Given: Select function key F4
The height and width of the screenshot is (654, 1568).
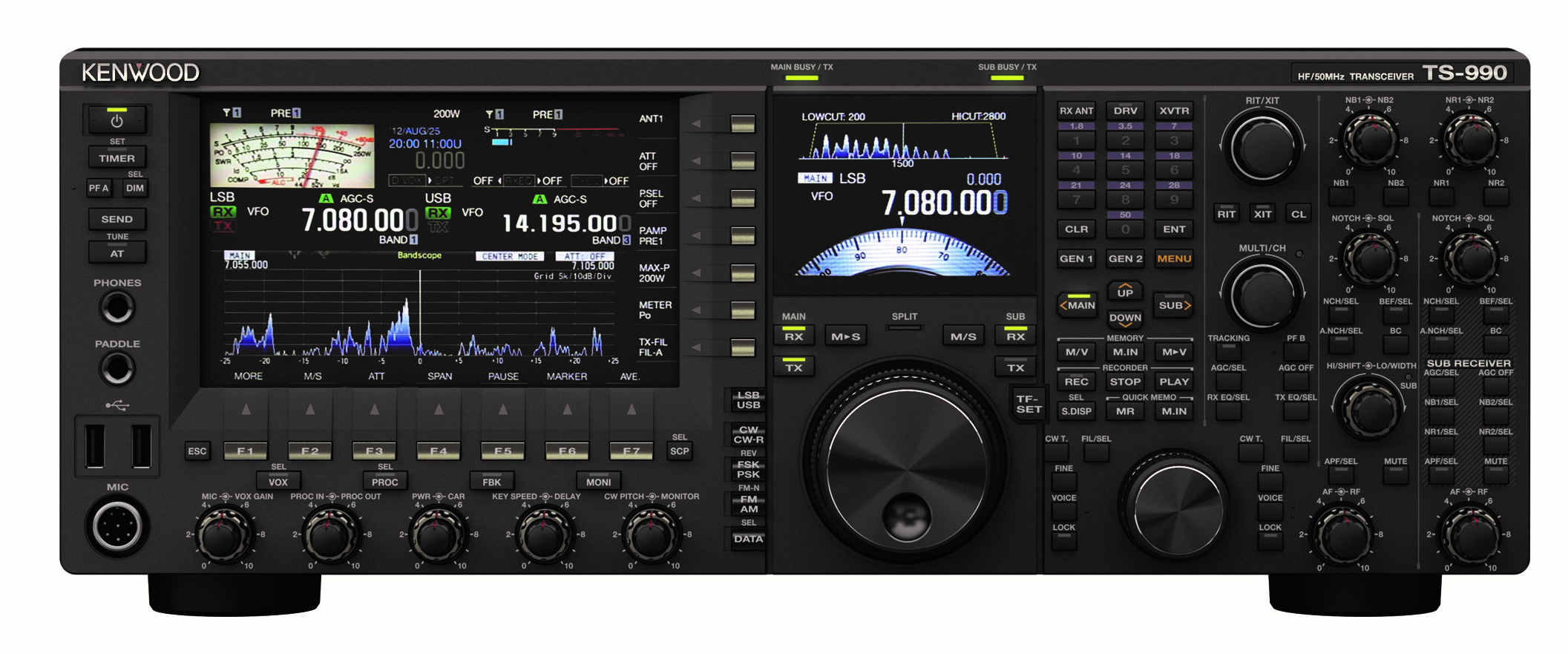Looking at the screenshot, I should 439,451.
